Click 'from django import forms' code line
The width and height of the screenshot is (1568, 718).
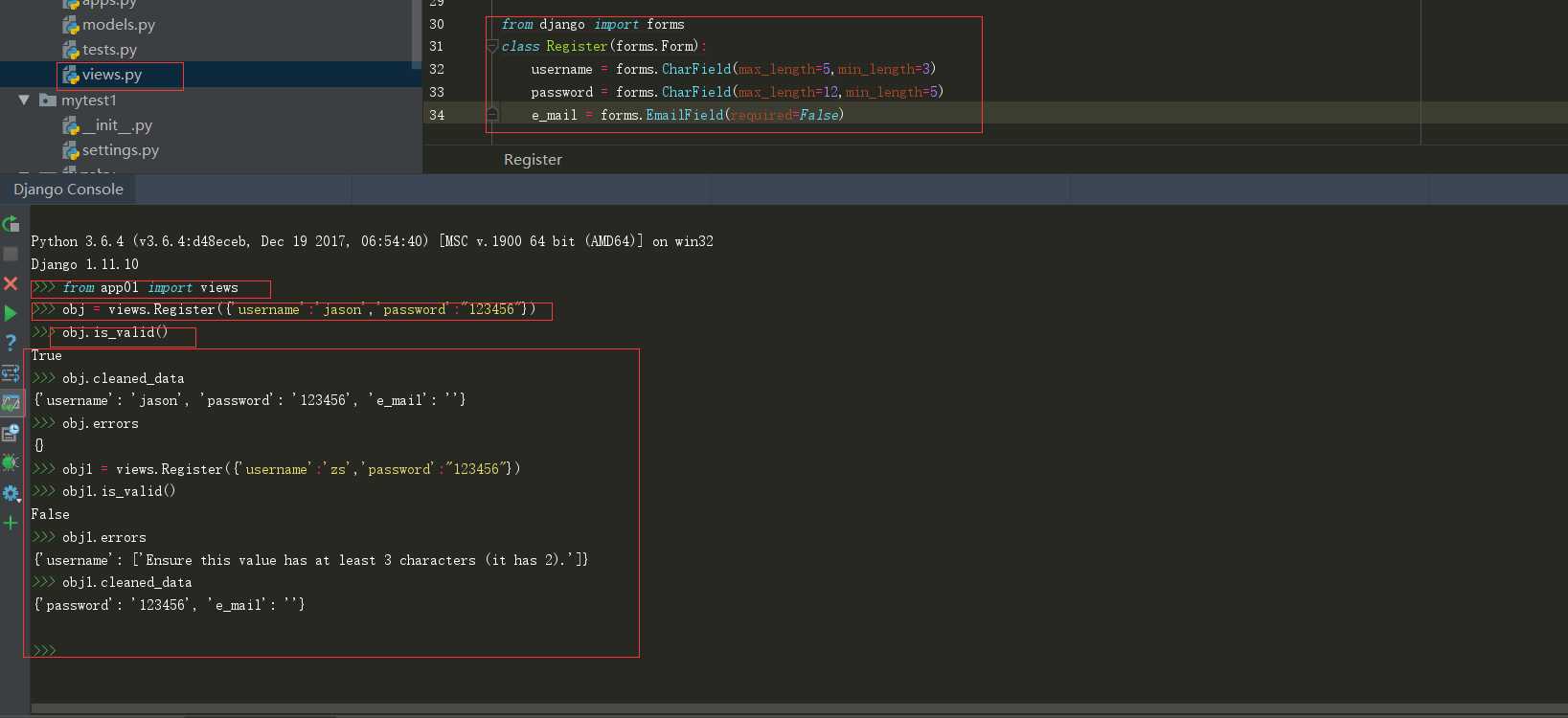tap(593, 24)
